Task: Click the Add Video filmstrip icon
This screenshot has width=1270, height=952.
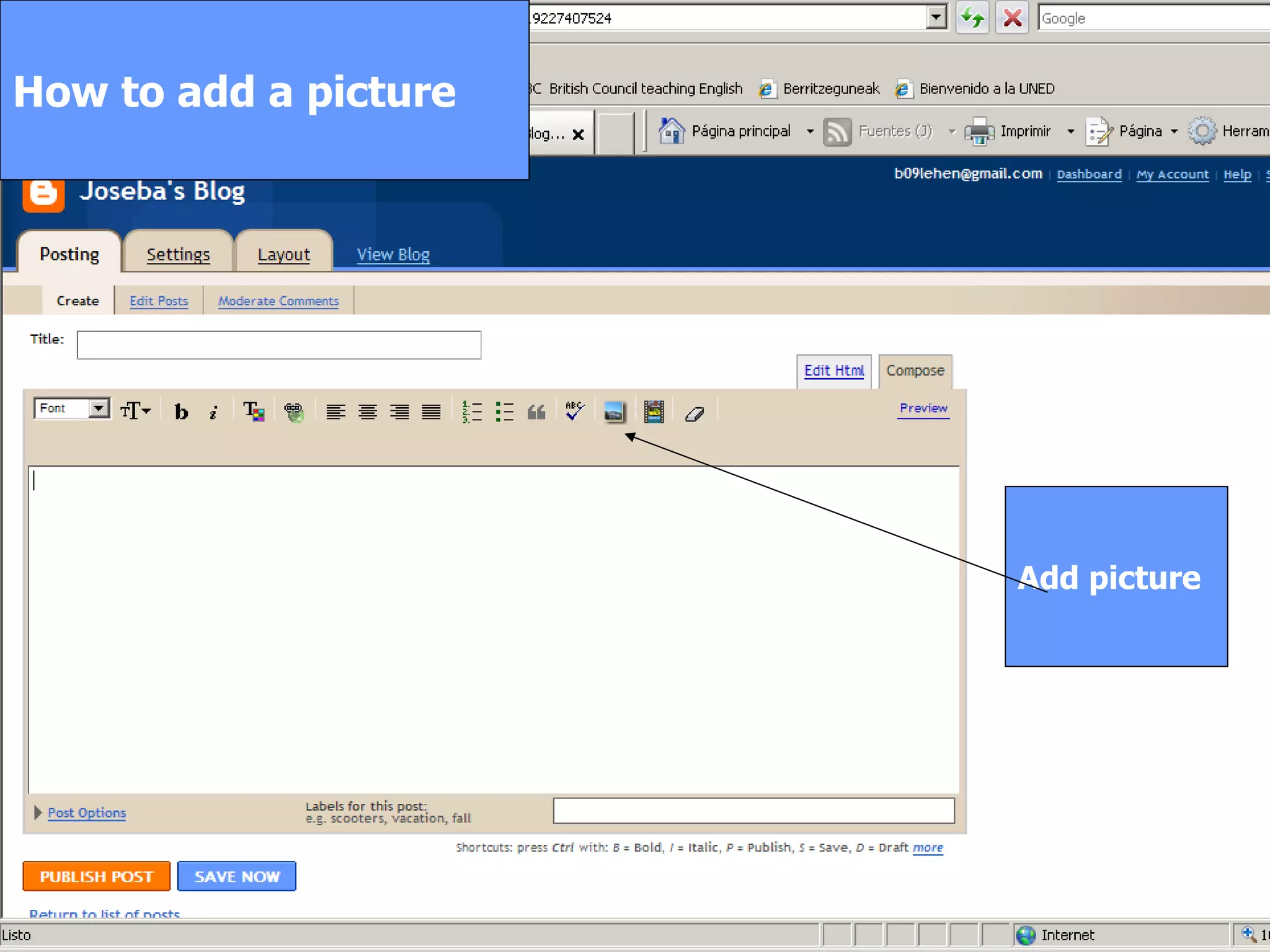Action: click(654, 412)
